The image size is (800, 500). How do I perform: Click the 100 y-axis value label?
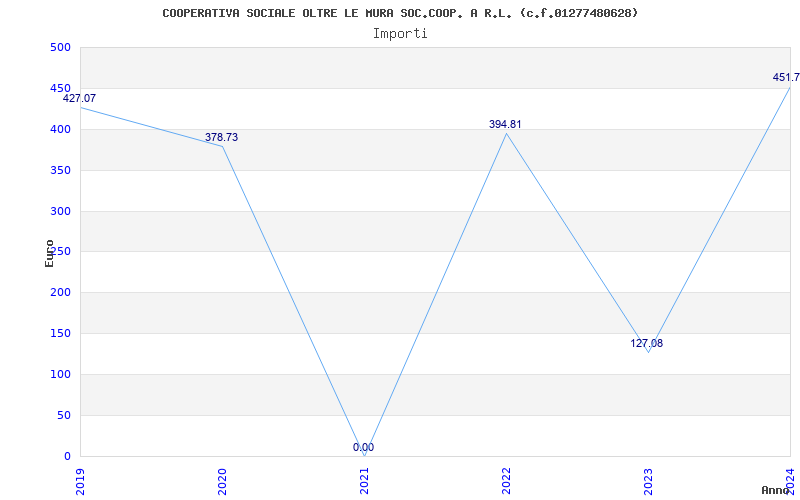[60, 374]
